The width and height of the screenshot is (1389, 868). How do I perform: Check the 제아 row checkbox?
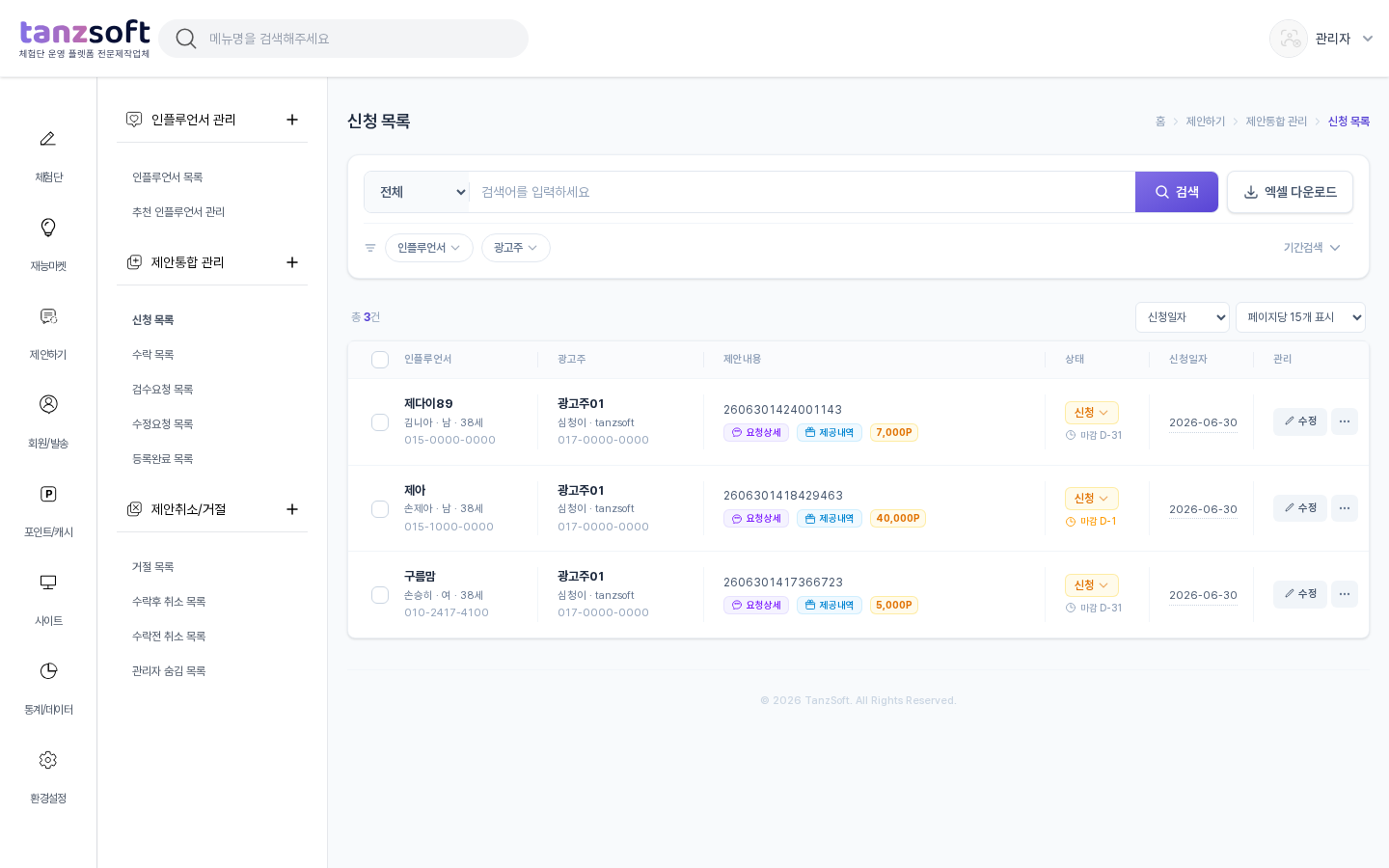click(380, 509)
